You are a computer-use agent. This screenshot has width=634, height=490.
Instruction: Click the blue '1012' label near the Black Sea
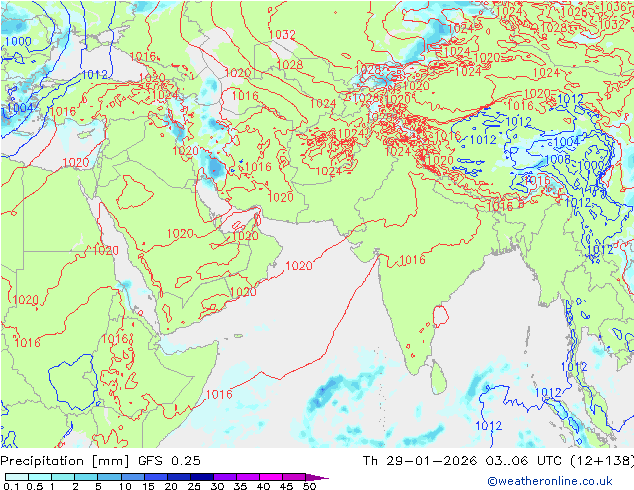pos(95,75)
